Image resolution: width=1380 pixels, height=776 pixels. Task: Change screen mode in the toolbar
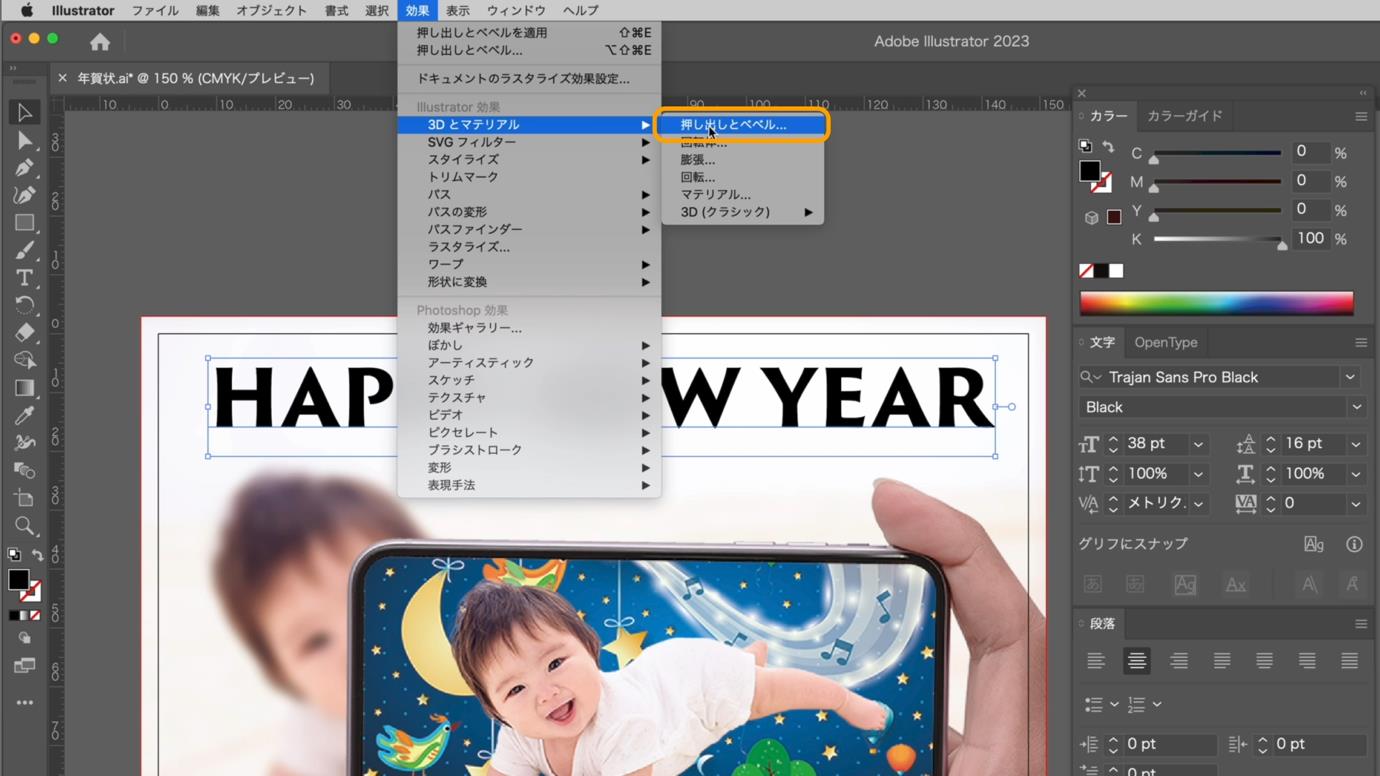pyautogui.click(x=24, y=666)
